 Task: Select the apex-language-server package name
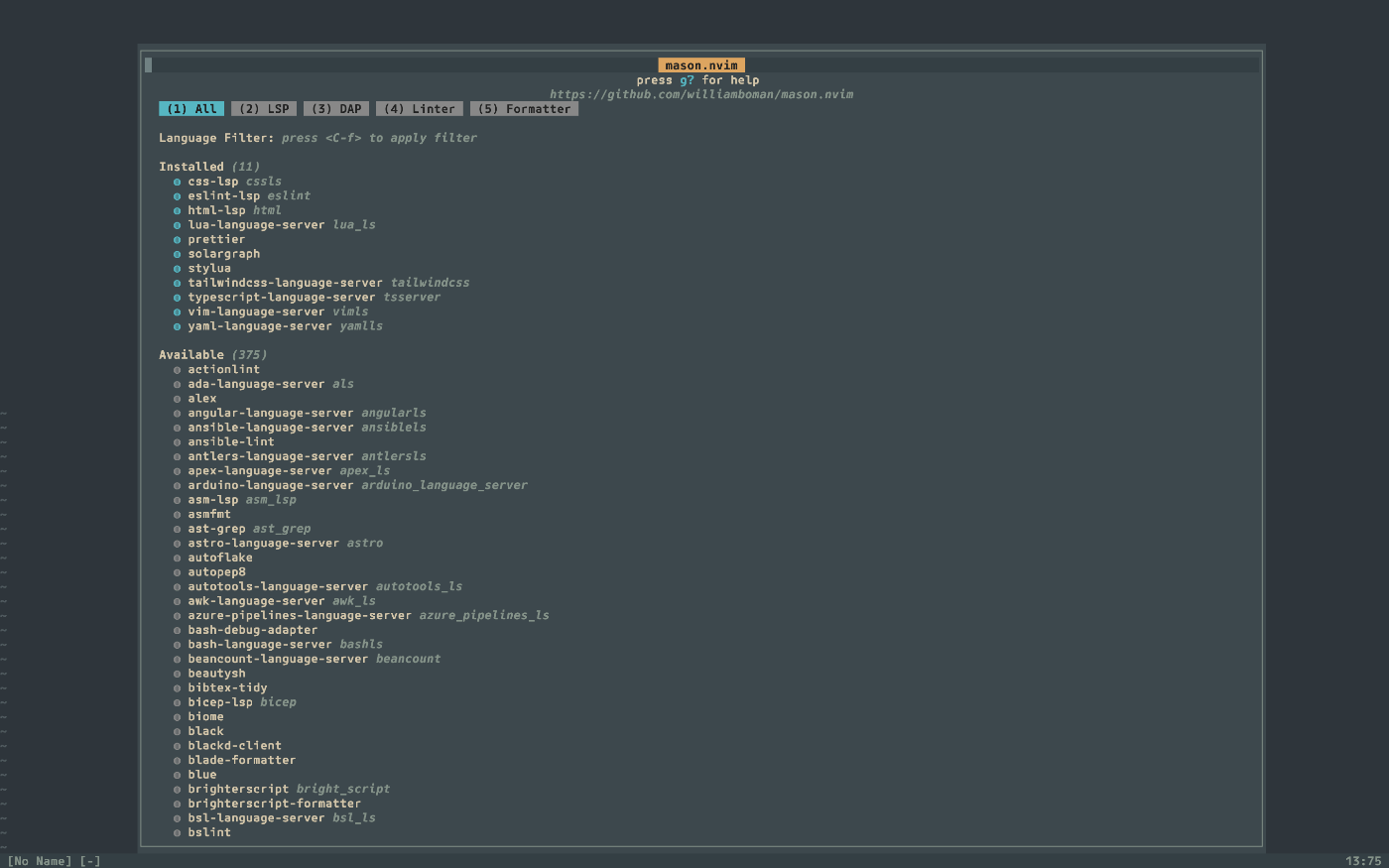(260, 471)
